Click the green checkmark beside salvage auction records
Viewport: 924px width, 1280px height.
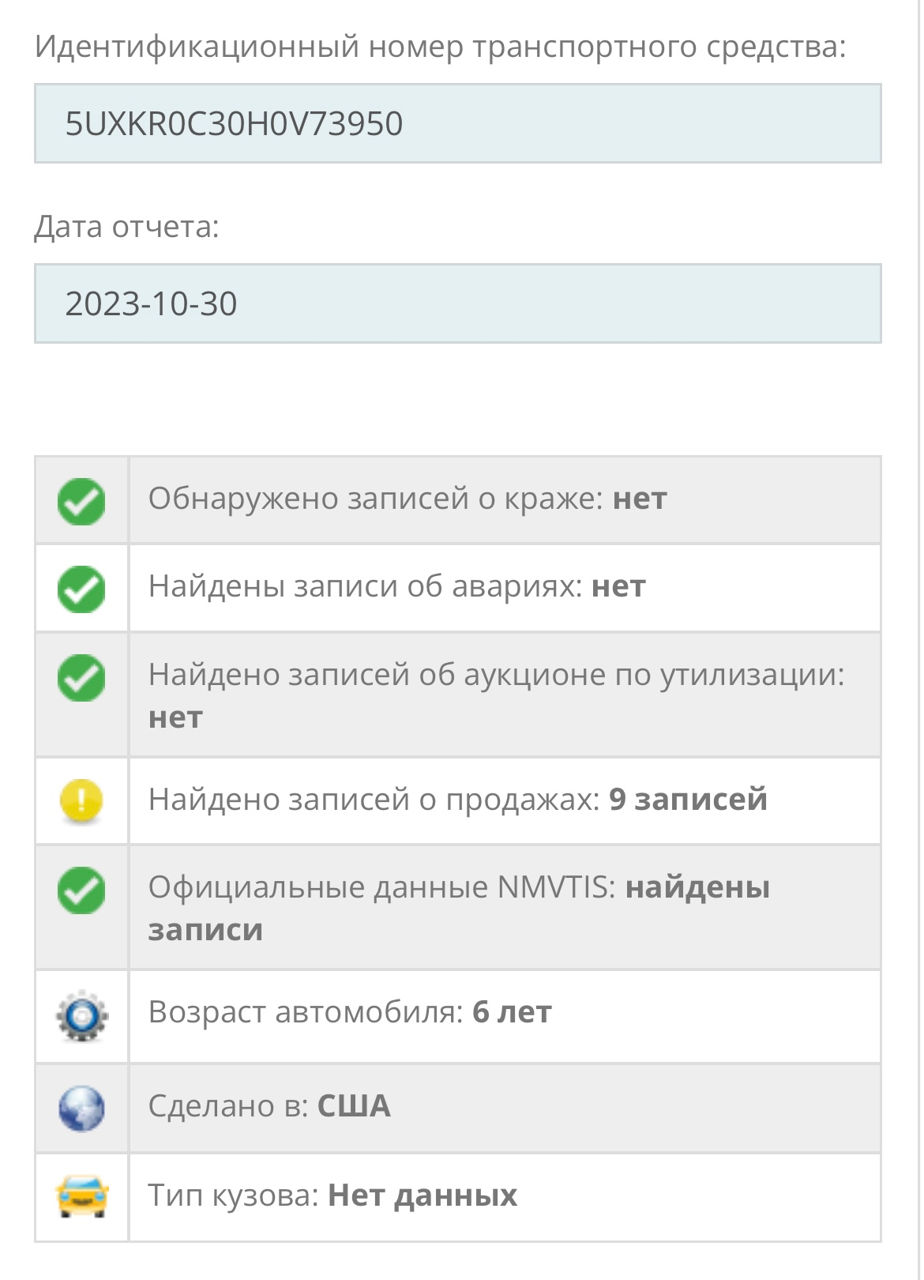(x=81, y=679)
